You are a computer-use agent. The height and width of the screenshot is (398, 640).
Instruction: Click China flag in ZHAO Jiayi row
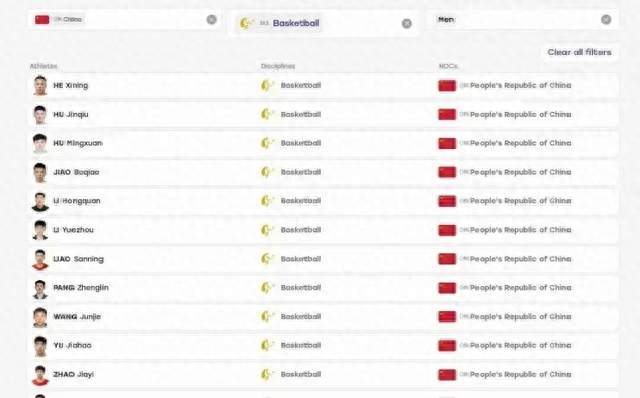point(447,375)
